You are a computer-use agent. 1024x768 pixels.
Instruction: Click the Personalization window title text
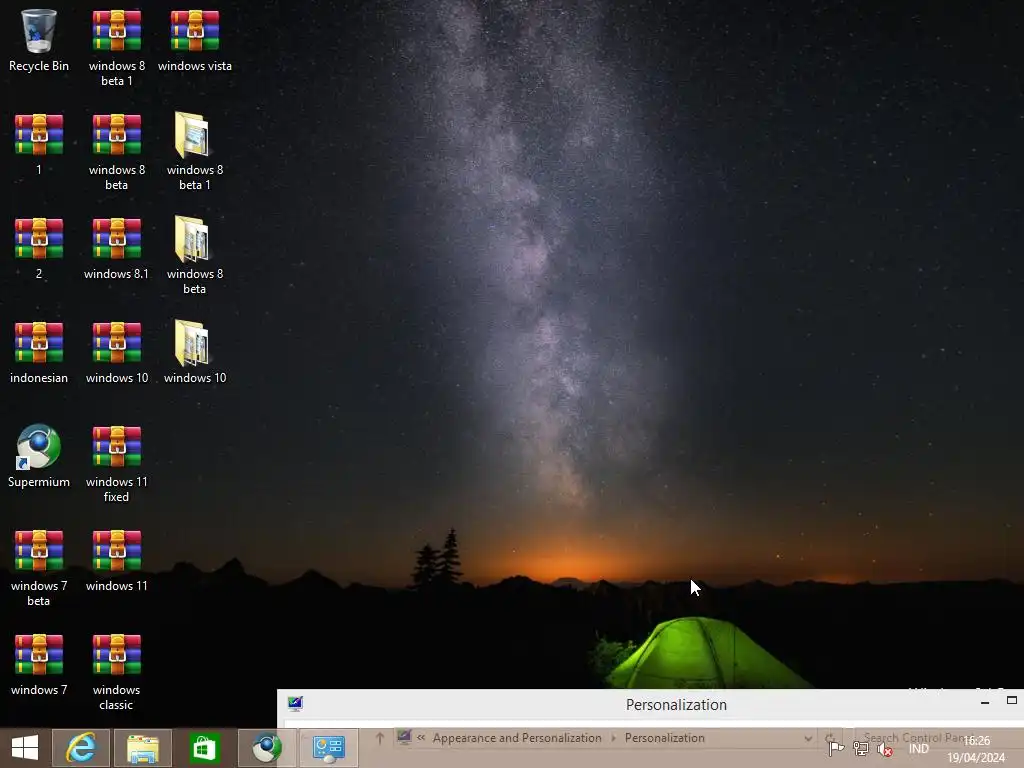[x=676, y=705]
